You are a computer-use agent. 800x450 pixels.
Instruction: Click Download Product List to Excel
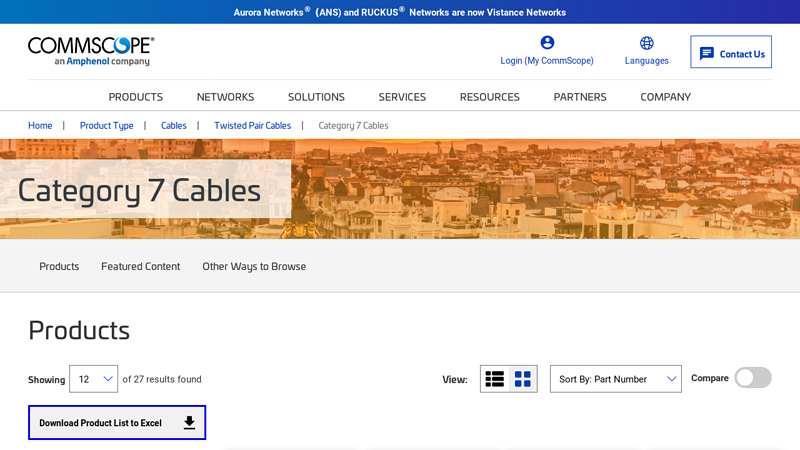click(117, 422)
